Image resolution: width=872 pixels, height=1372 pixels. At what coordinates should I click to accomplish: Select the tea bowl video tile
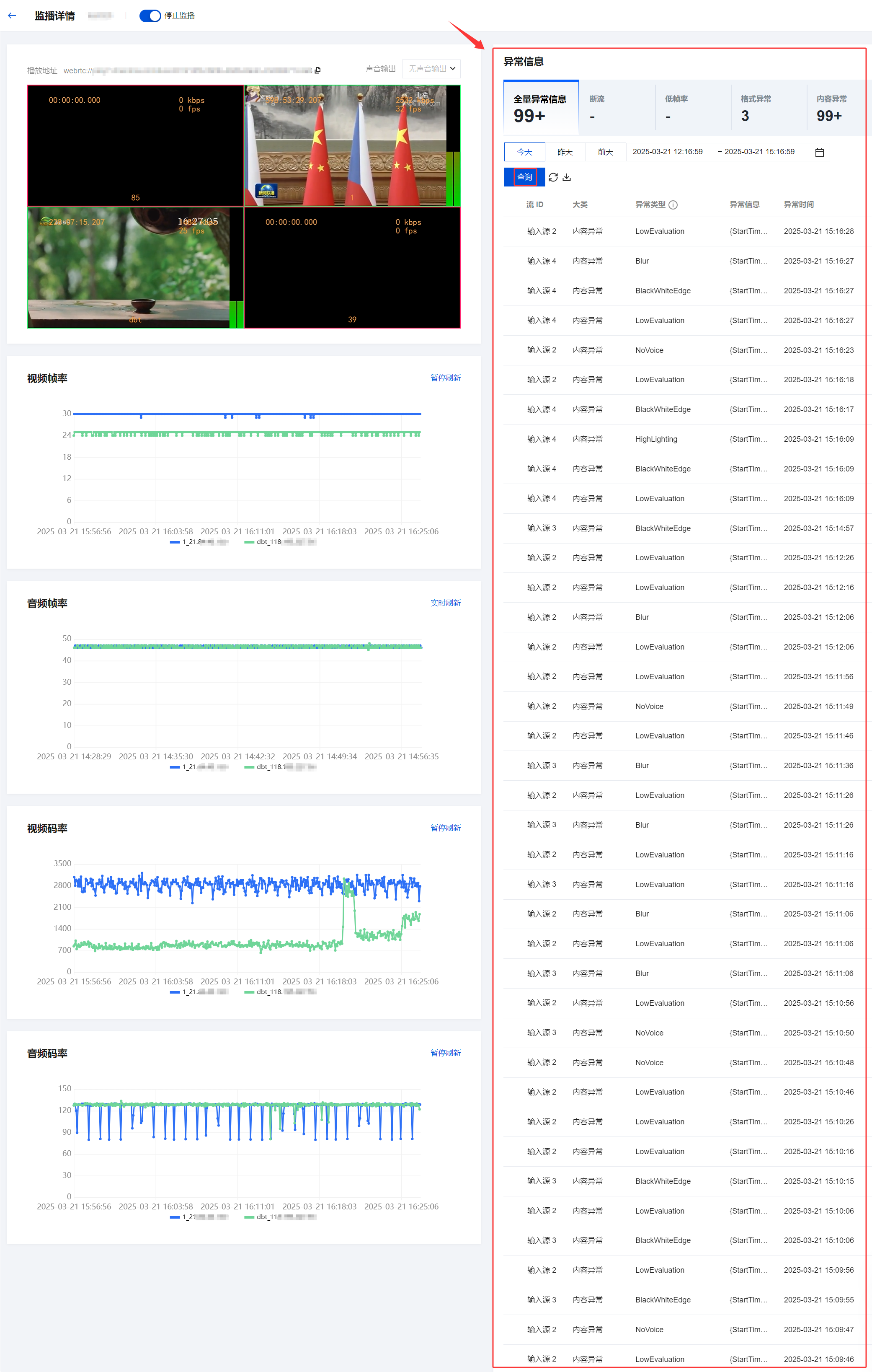pos(136,268)
